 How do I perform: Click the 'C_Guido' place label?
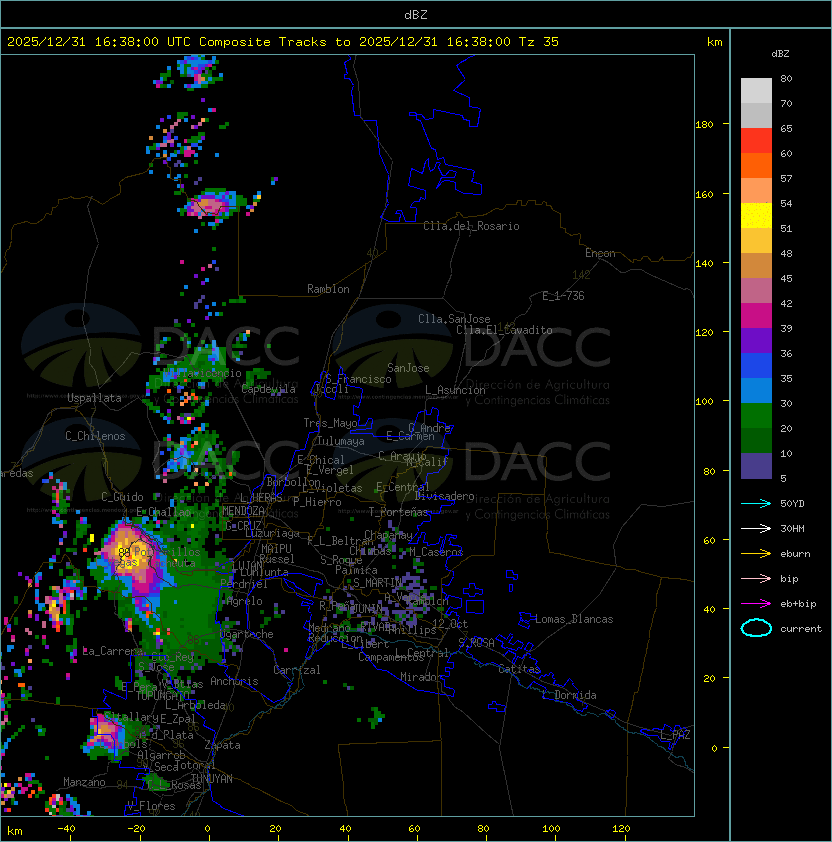coord(122,497)
